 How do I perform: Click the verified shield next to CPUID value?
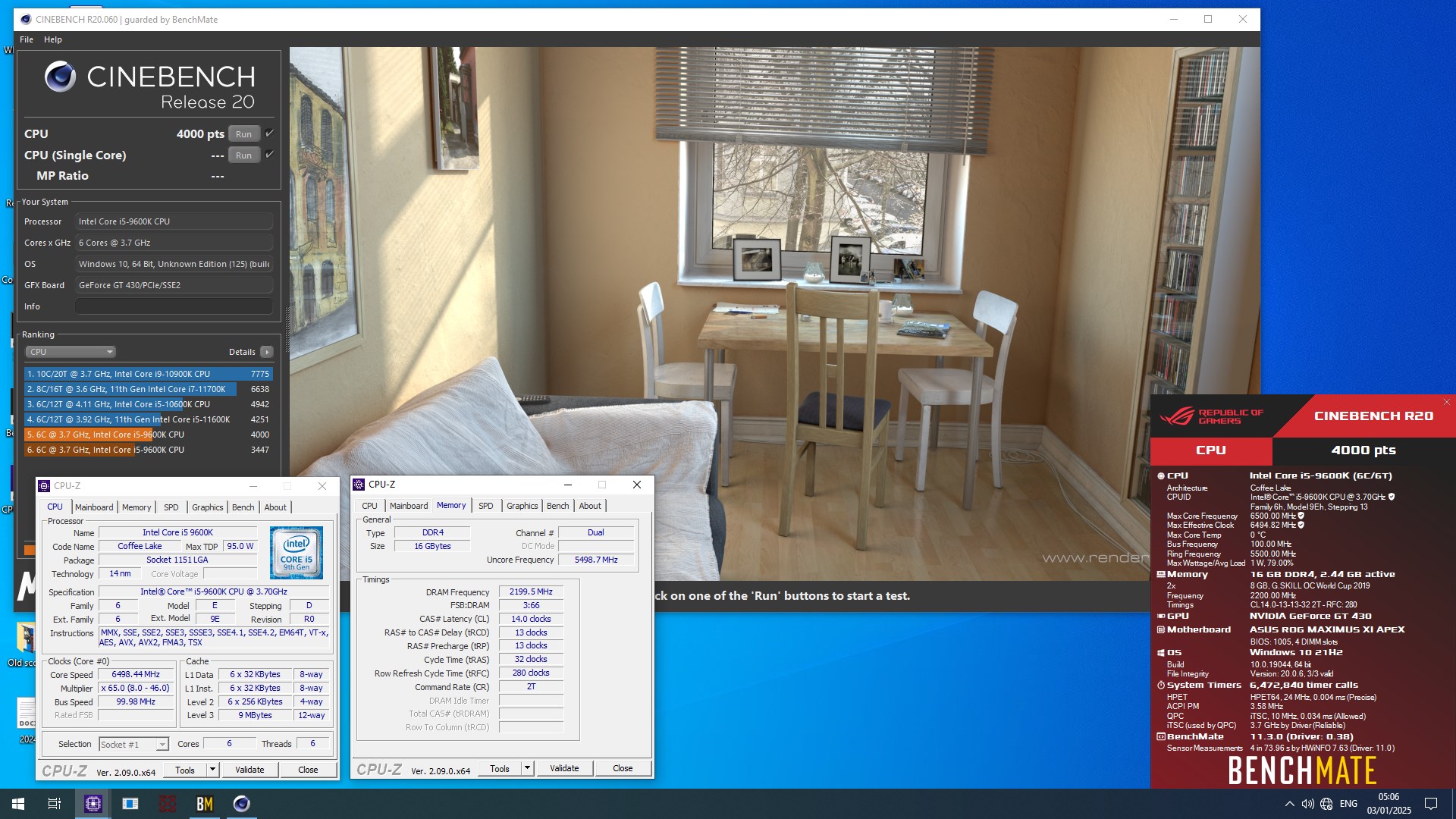[1392, 497]
